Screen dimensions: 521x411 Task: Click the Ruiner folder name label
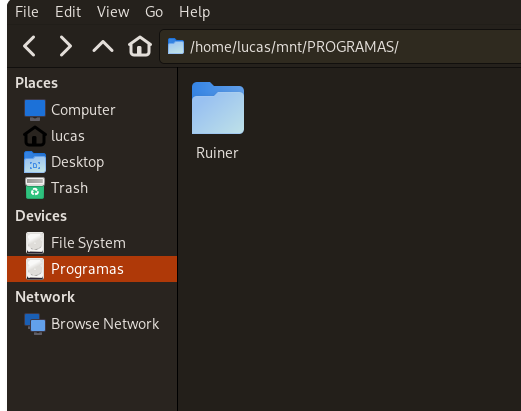coord(217,153)
